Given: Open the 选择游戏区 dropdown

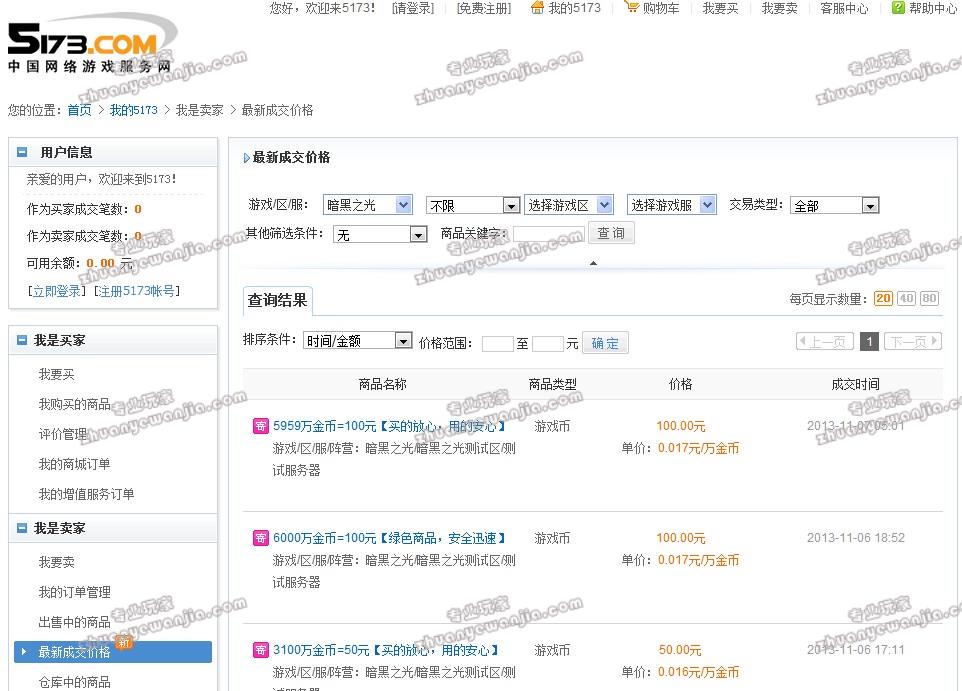Looking at the screenshot, I should [x=569, y=205].
